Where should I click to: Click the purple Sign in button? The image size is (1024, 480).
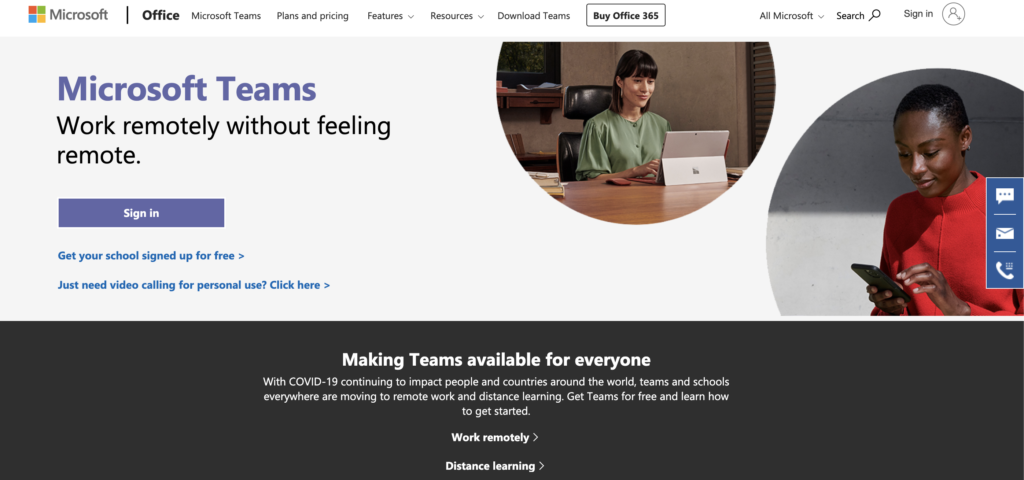click(x=141, y=213)
